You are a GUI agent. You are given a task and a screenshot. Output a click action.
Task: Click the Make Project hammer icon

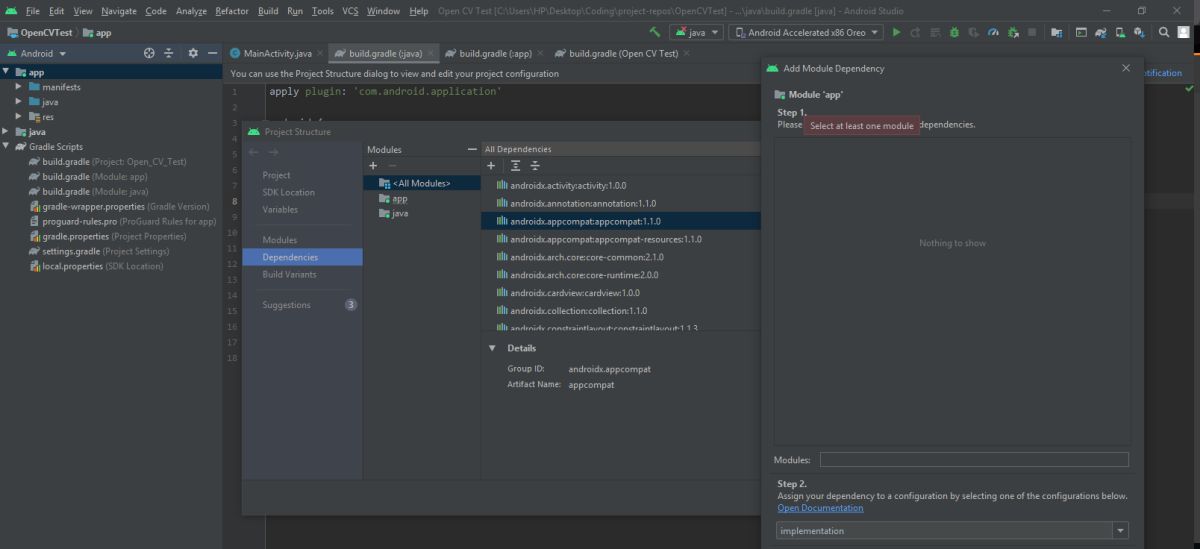654,32
